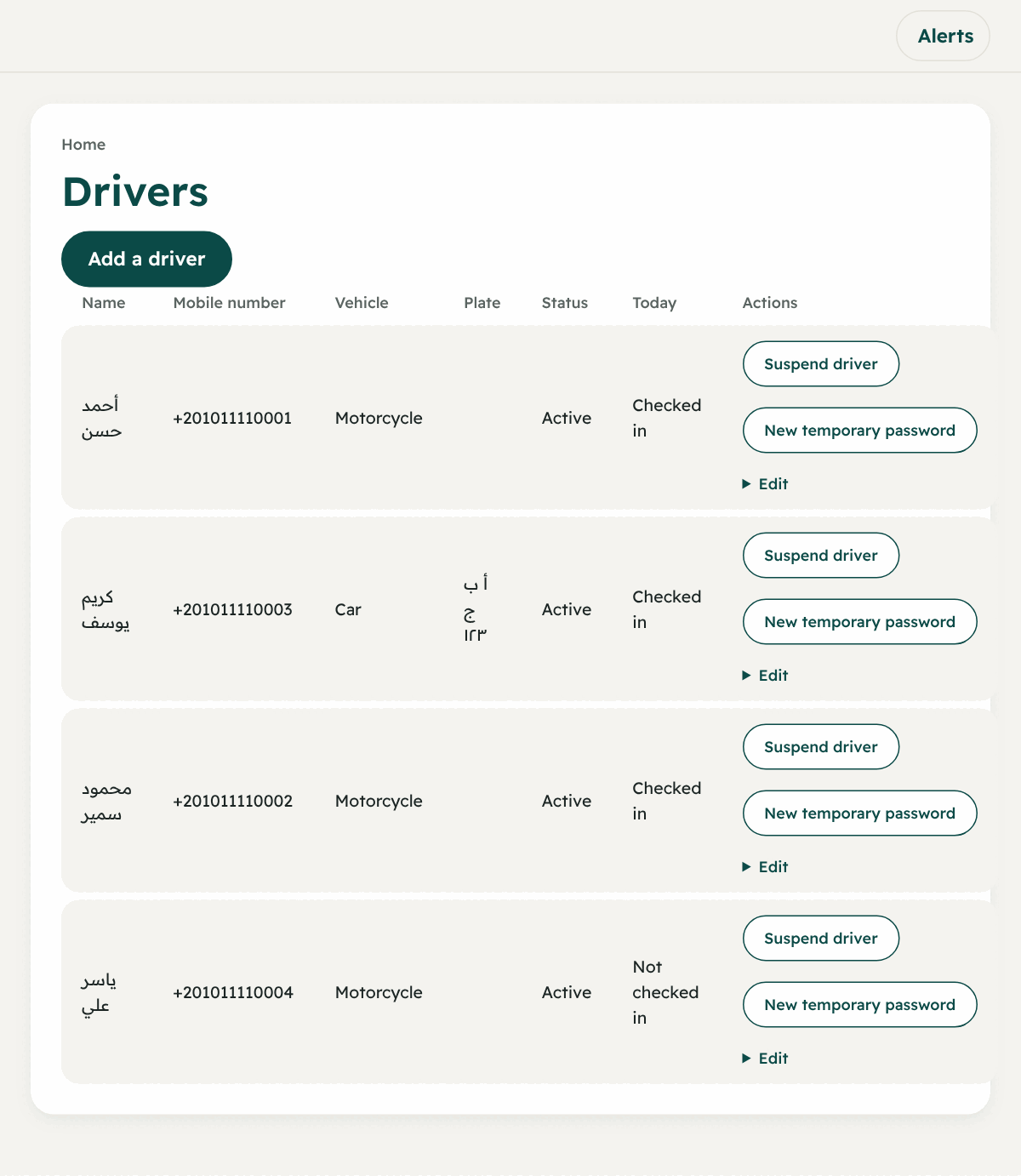Click Checked in text for +201011110002
Image resolution: width=1021 pixels, height=1176 pixels.
pyautogui.click(x=667, y=801)
